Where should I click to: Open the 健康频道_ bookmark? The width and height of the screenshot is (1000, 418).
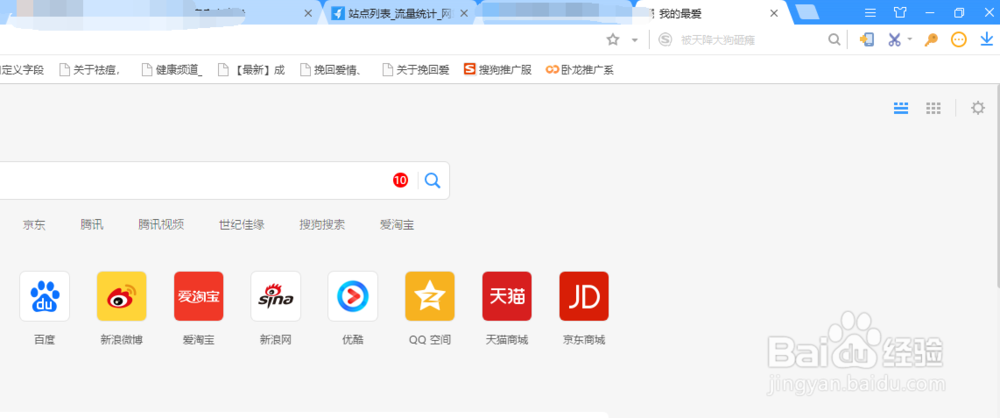coord(172,70)
